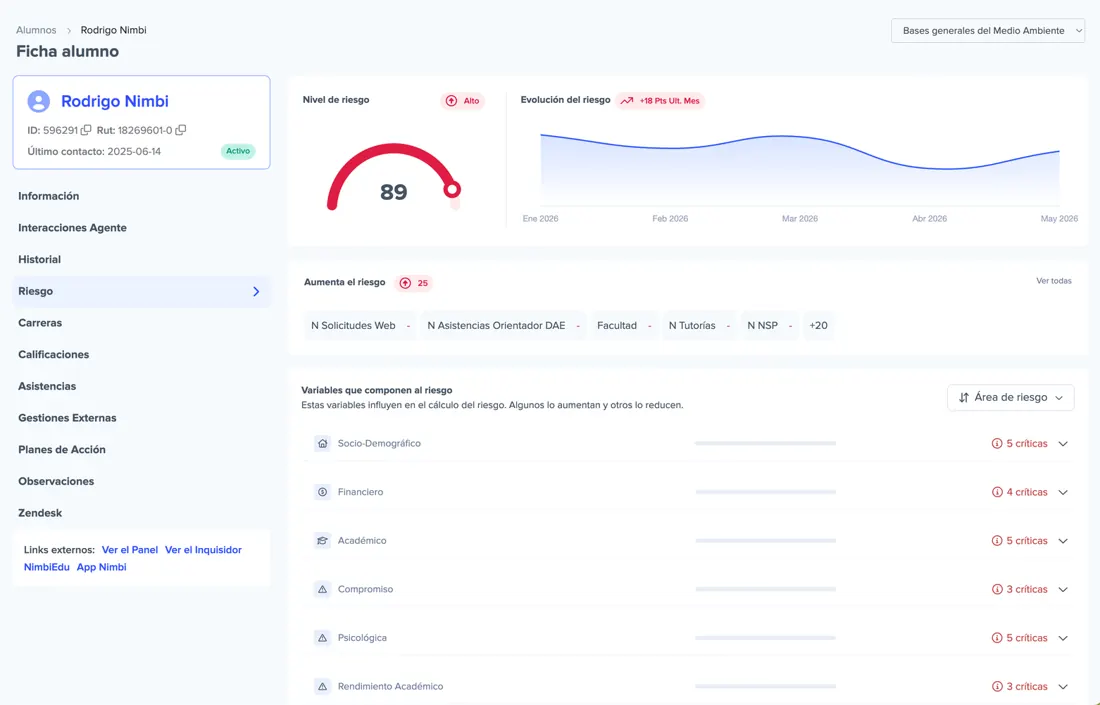This screenshot has width=1100, height=705.
Task: Open the Ver el Inquisidor link
Action: [203, 550]
